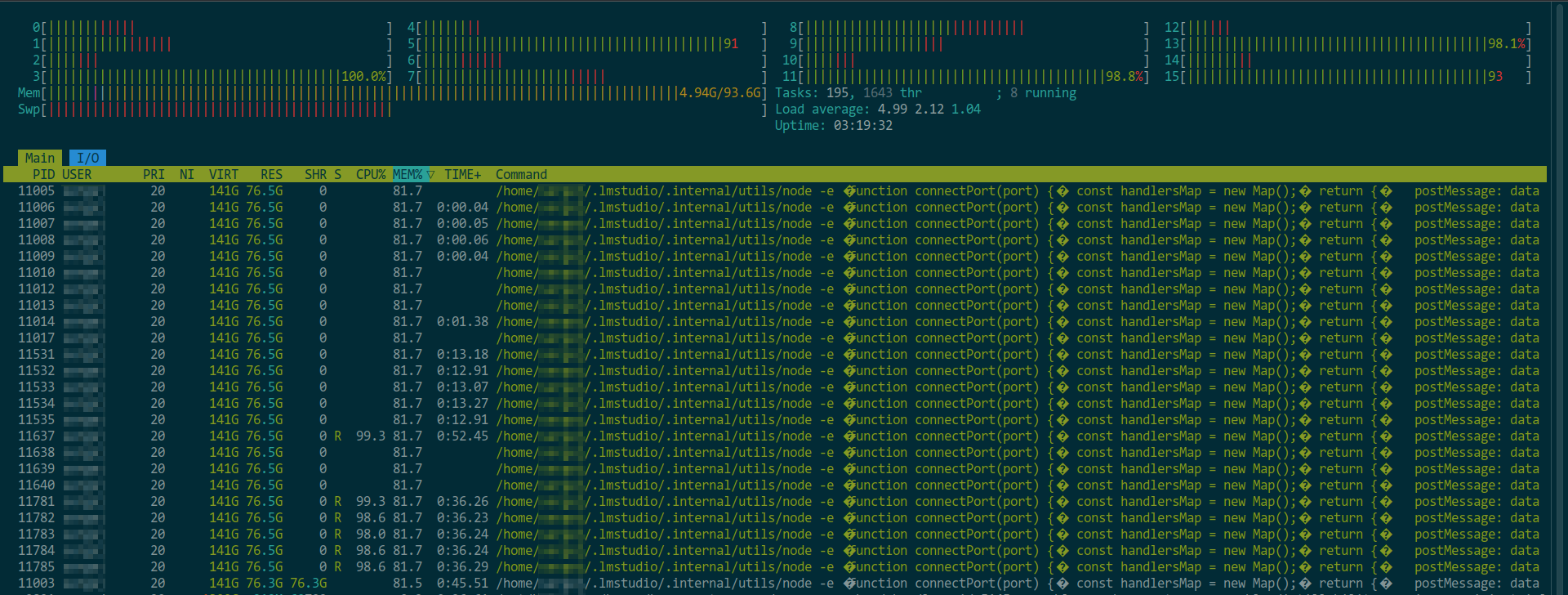Click the CPU 11 meter showing 98.8%
The width and height of the screenshot is (1568, 595).
966,77
